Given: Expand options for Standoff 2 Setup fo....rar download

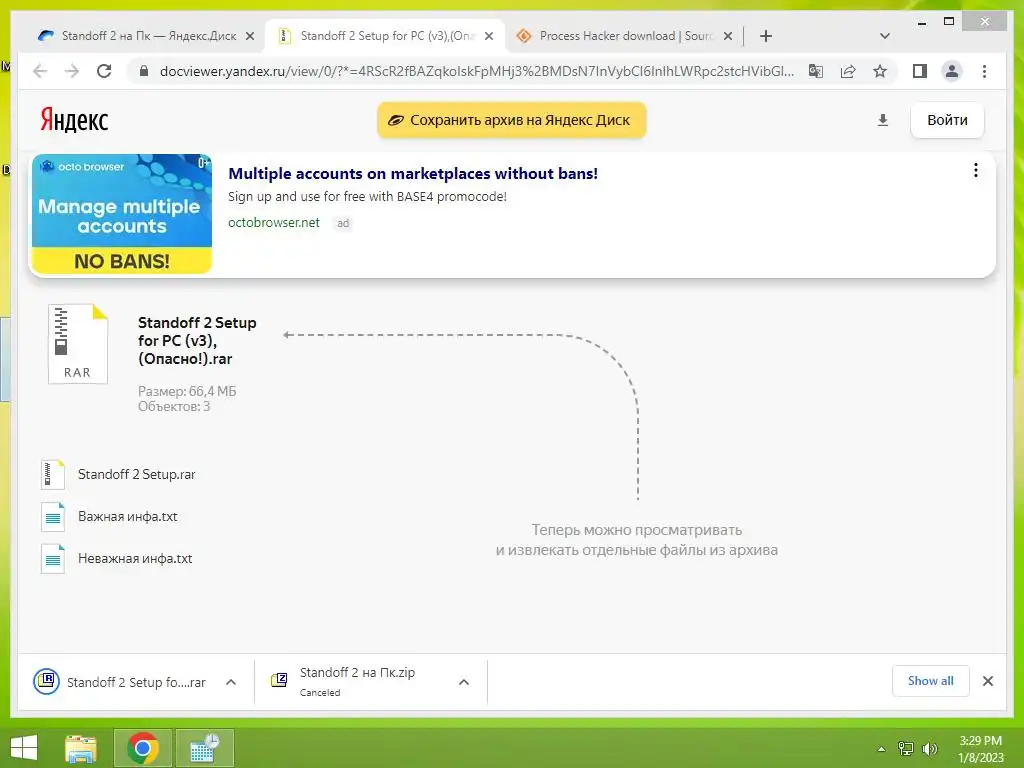Looking at the screenshot, I should [x=231, y=682].
